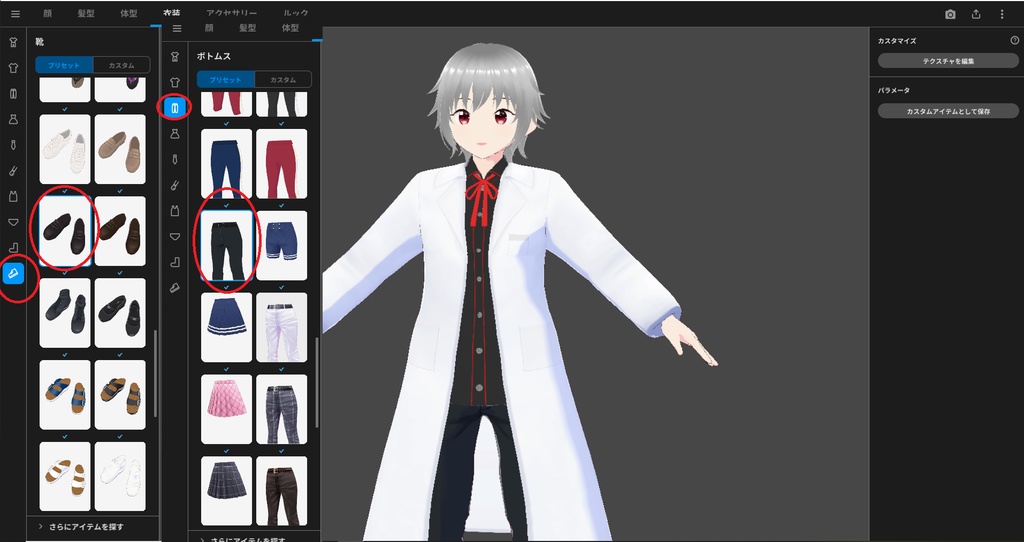Select sock legwear icon in bottoms panel sidebar
The width and height of the screenshot is (1024, 542).
174,262
